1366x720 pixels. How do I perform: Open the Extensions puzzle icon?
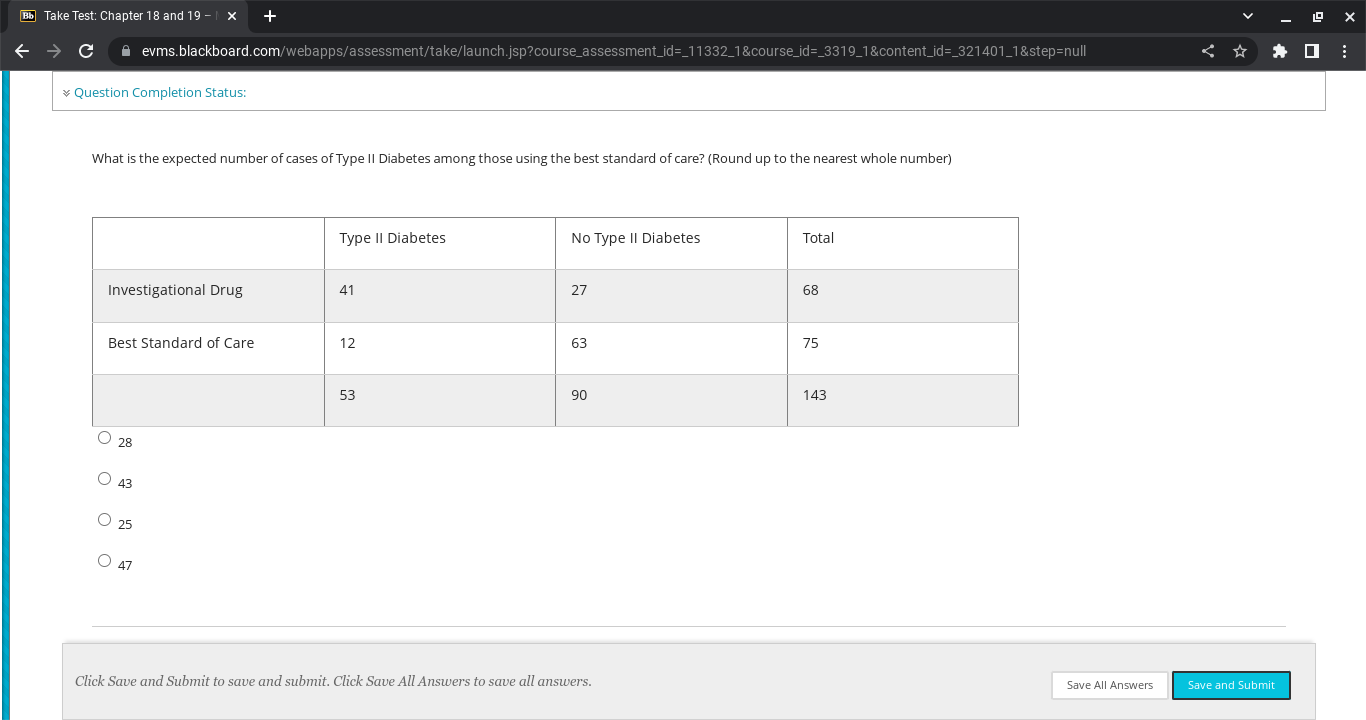(1280, 51)
